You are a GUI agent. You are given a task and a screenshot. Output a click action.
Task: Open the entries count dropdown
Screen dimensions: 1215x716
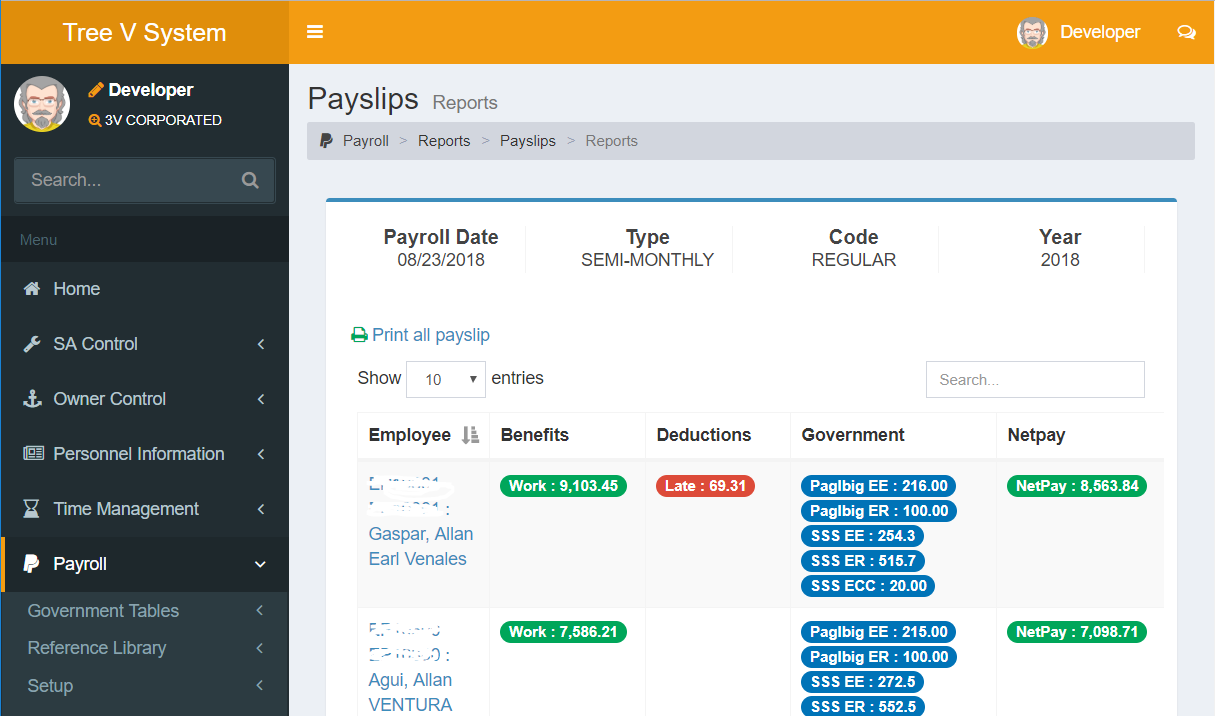(x=446, y=379)
